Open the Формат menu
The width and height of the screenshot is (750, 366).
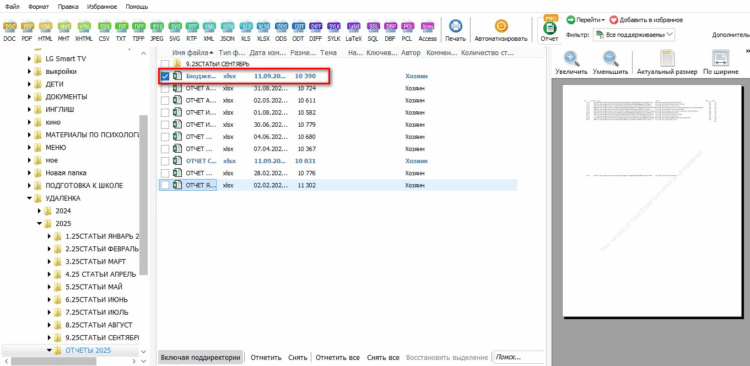tap(38, 7)
